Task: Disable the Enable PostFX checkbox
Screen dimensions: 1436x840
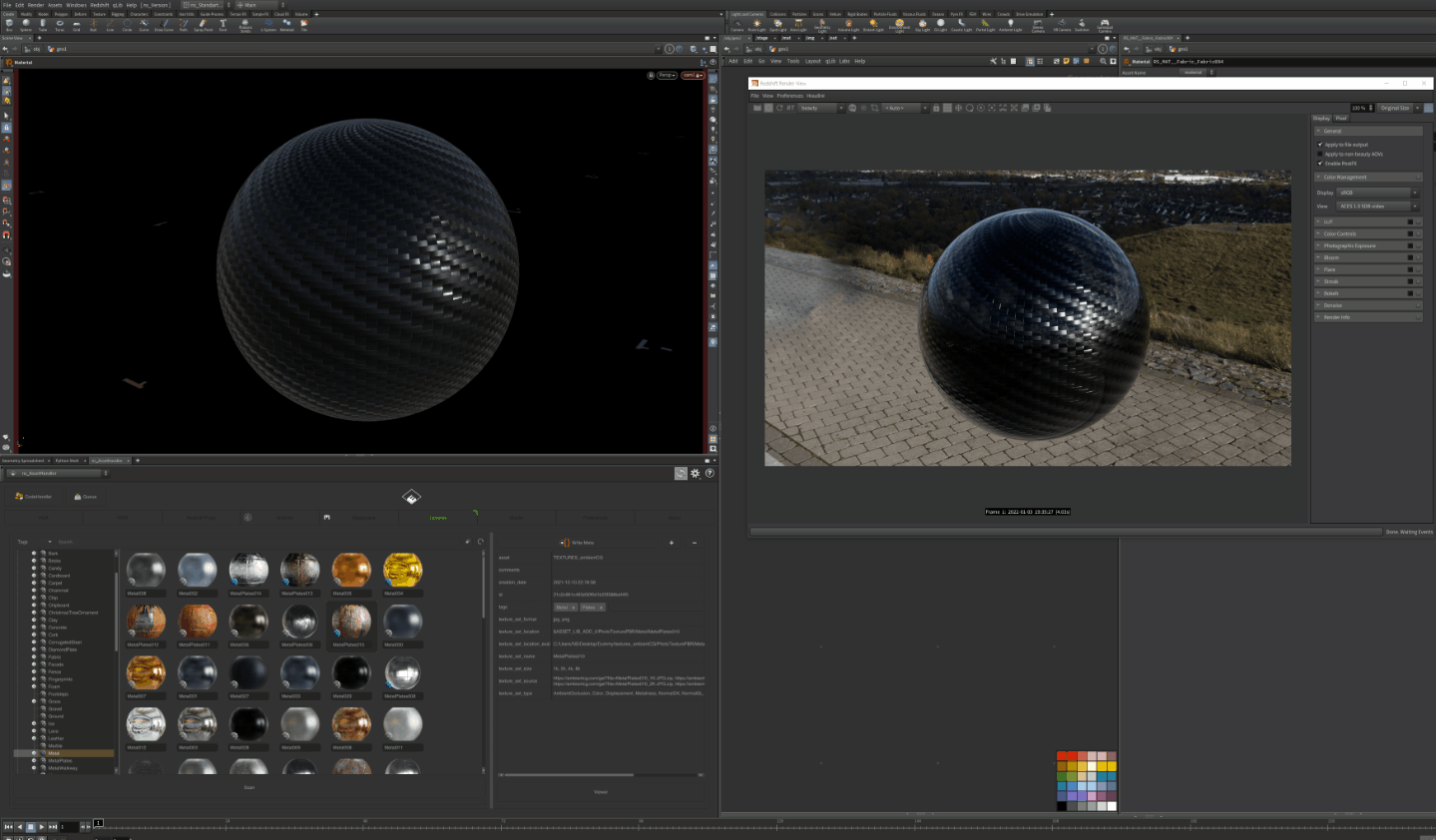Action: click(x=1320, y=163)
